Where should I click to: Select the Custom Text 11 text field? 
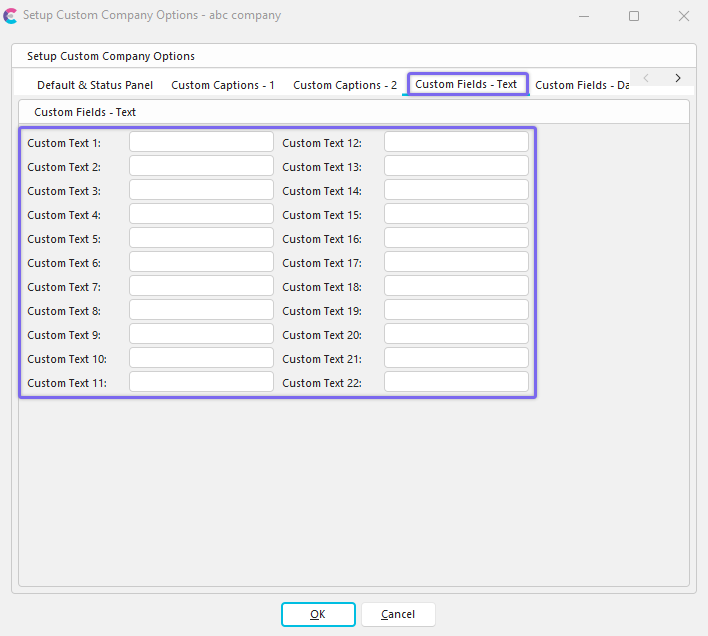coord(201,382)
